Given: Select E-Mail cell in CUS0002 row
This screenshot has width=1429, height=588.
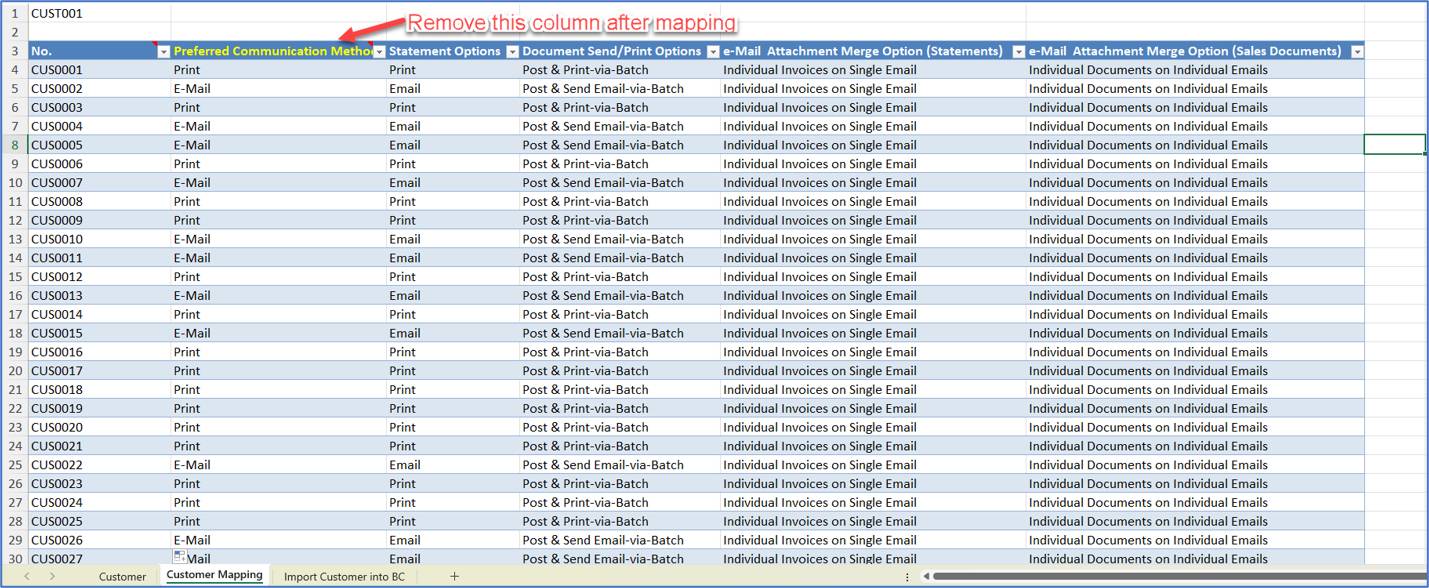Looking at the screenshot, I should [278, 89].
